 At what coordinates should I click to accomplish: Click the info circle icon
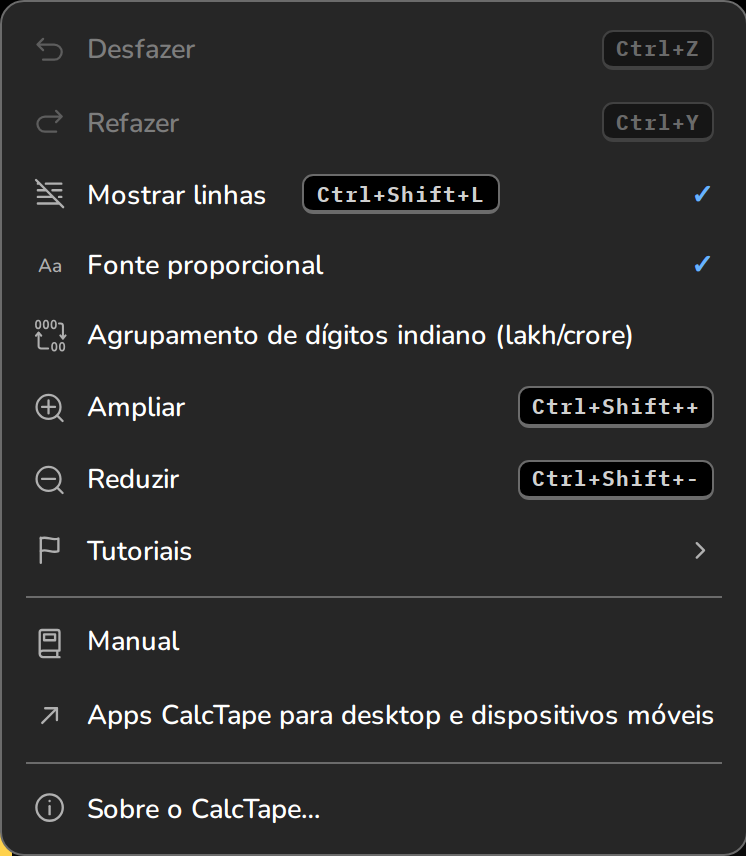[50, 807]
